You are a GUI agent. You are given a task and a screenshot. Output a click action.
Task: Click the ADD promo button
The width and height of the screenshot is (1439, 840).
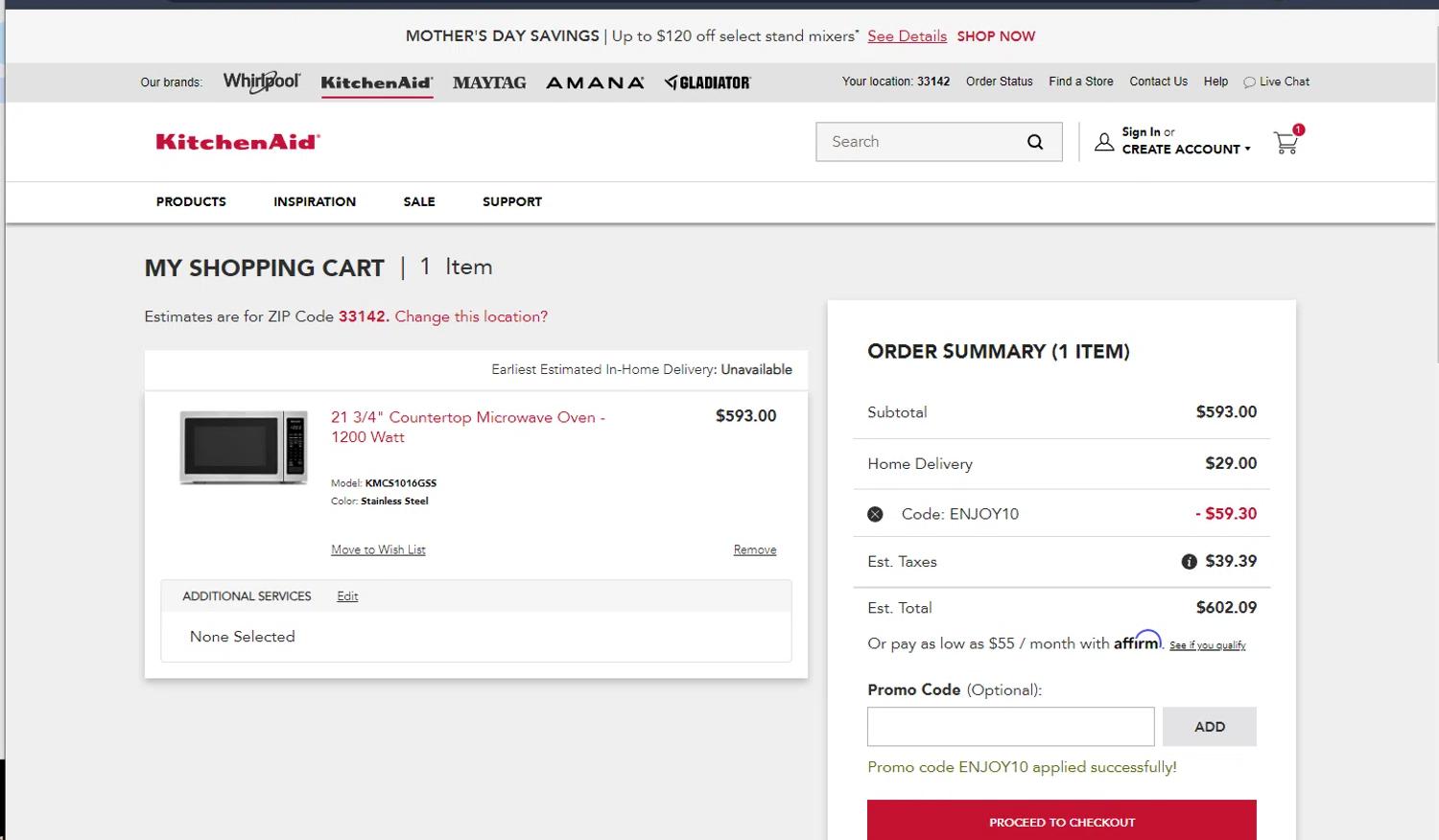point(1210,727)
